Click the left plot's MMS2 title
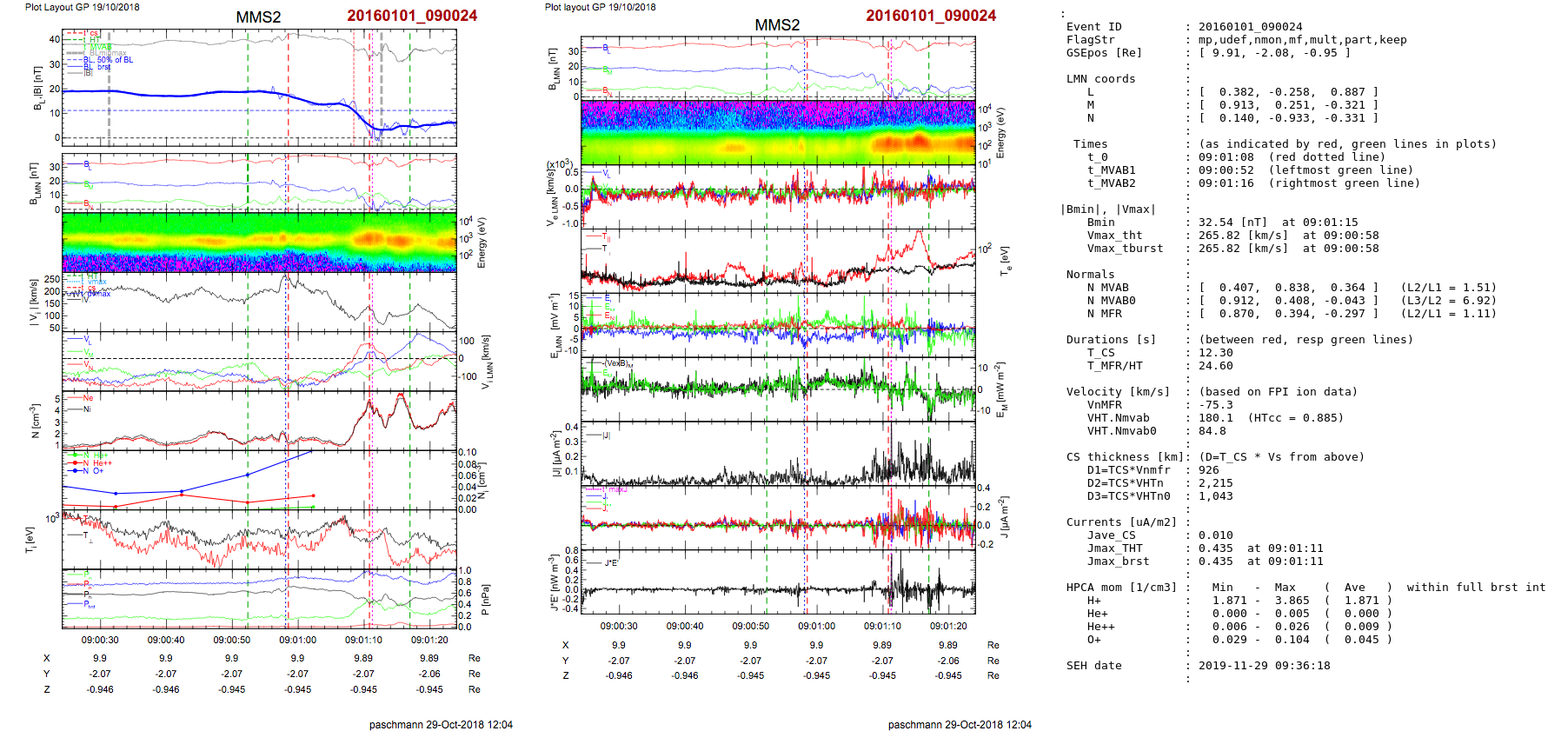1568x731 pixels. pyautogui.click(x=258, y=17)
